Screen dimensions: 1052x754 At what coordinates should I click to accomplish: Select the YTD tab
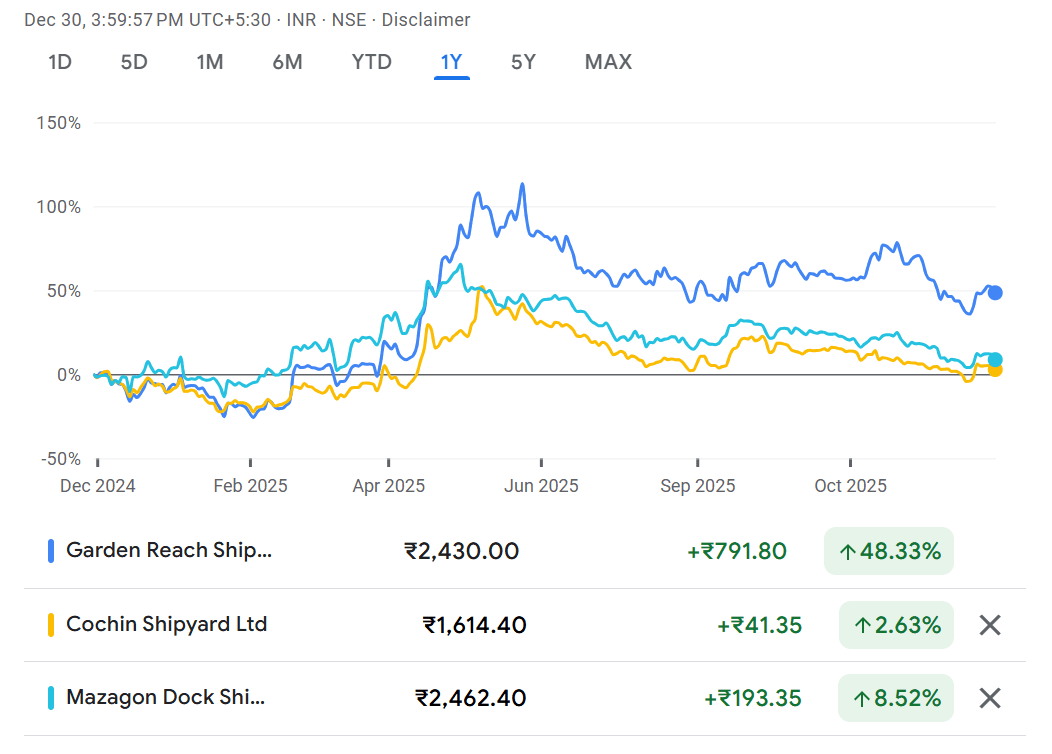pyautogui.click(x=371, y=62)
